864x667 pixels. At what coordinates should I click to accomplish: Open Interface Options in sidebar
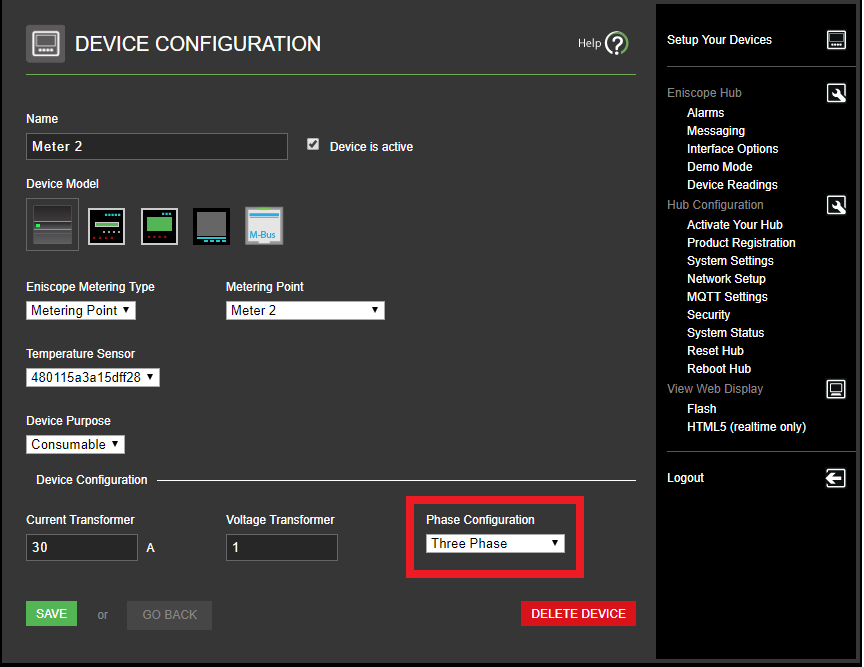pyautogui.click(x=732, y=149)
